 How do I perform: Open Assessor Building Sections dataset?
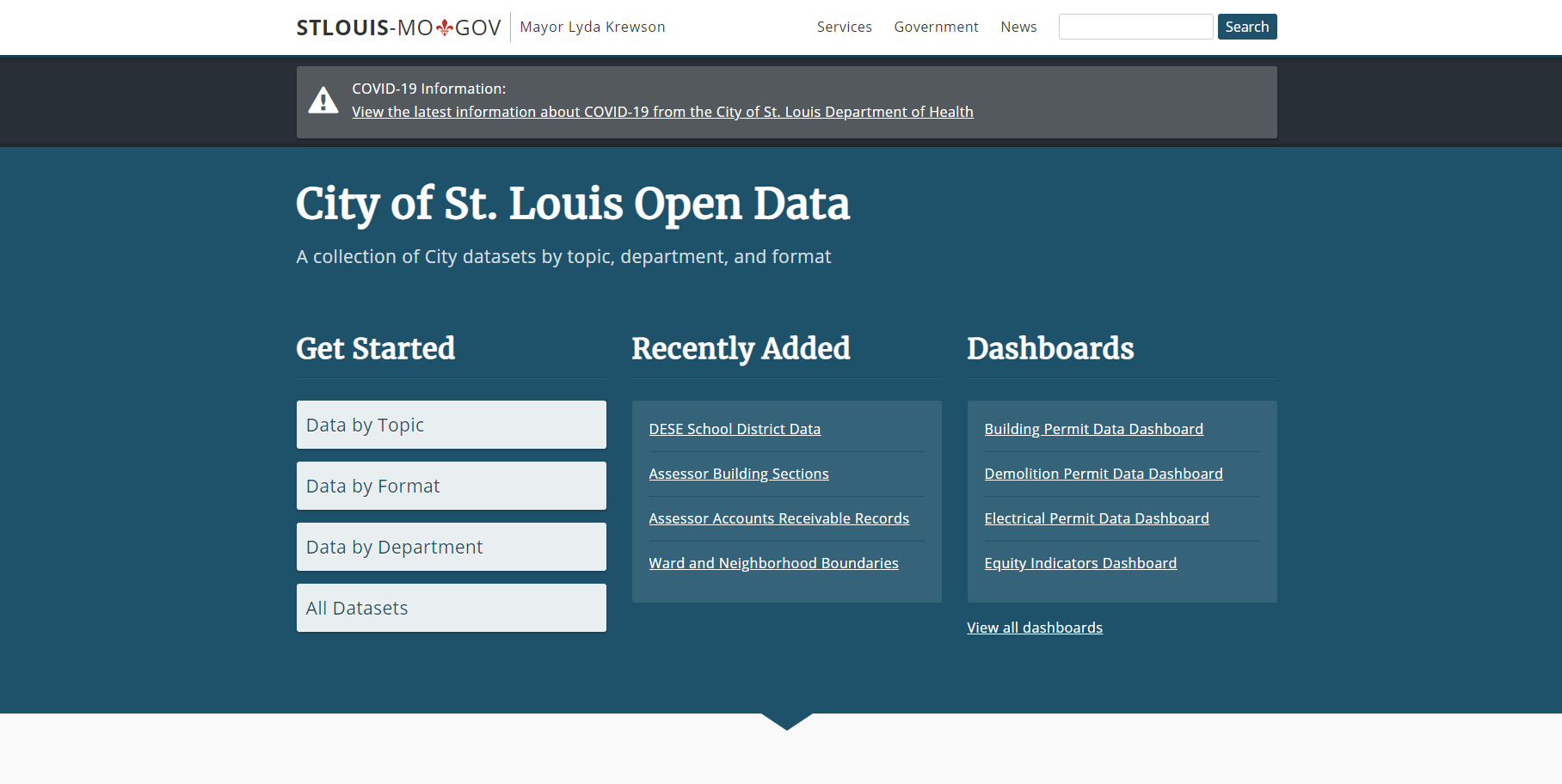739,474
